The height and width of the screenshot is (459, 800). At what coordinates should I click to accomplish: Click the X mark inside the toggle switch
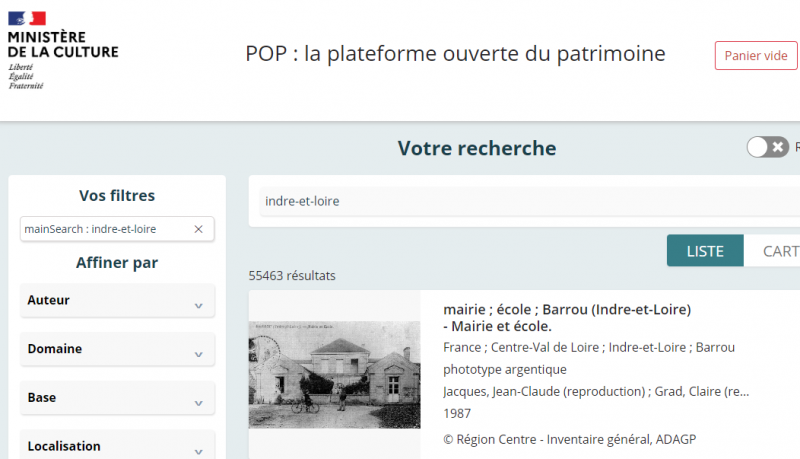pos(778,148)
